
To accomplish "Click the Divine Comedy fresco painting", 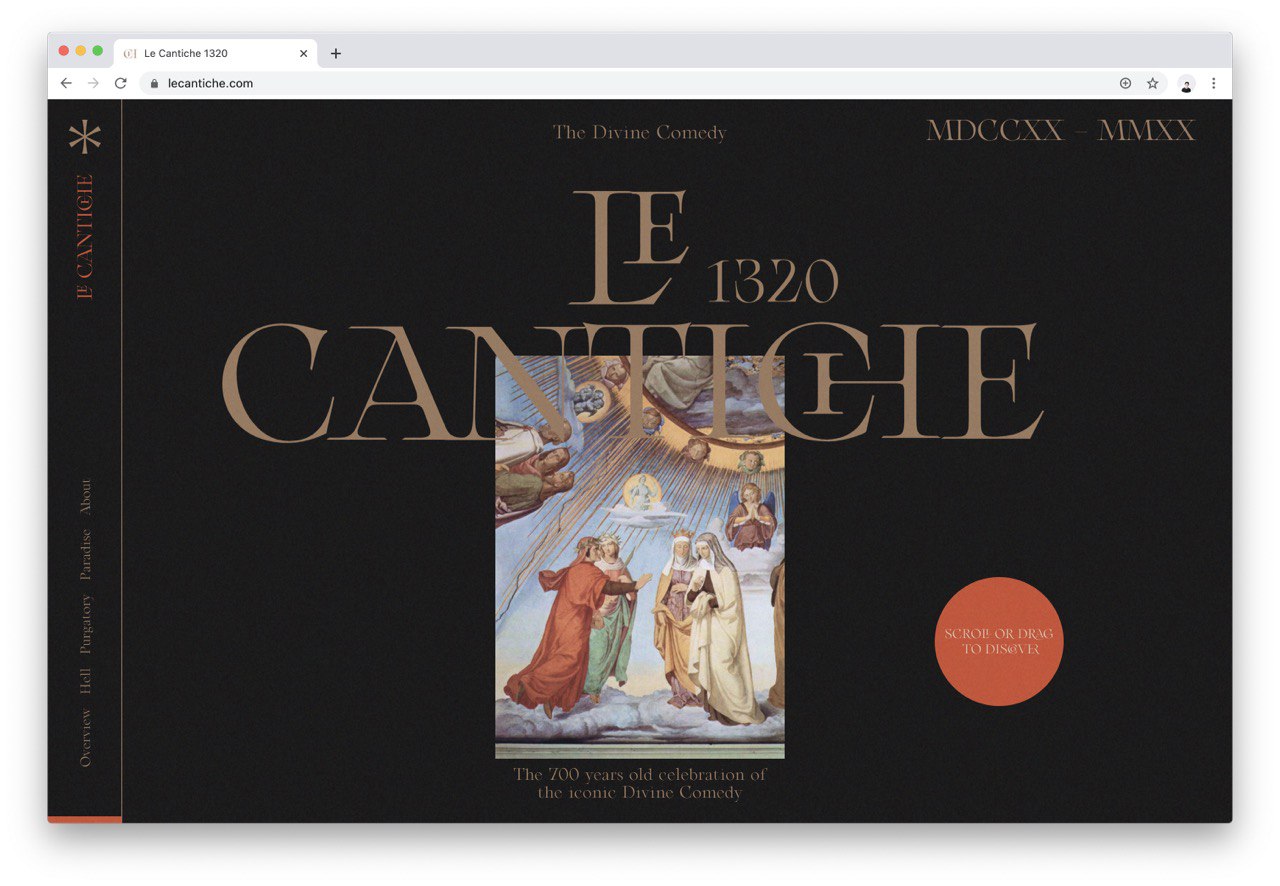I will pos(640,557).
